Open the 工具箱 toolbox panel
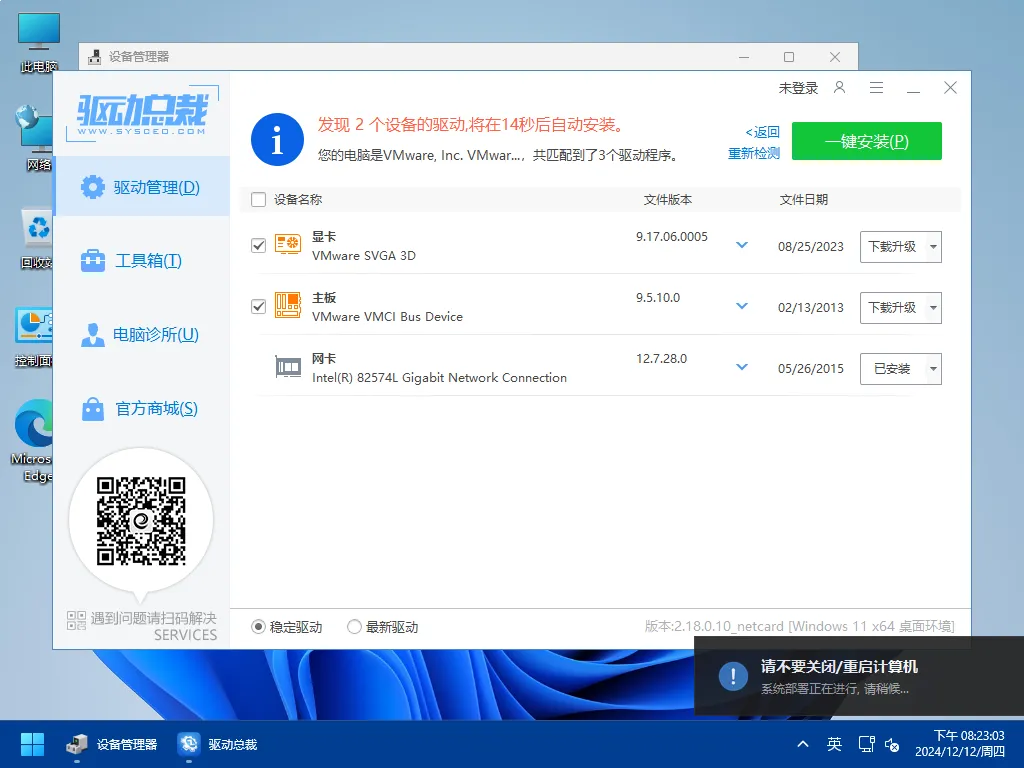Screen dimensions: 1024x768 (x=142, y=260)
